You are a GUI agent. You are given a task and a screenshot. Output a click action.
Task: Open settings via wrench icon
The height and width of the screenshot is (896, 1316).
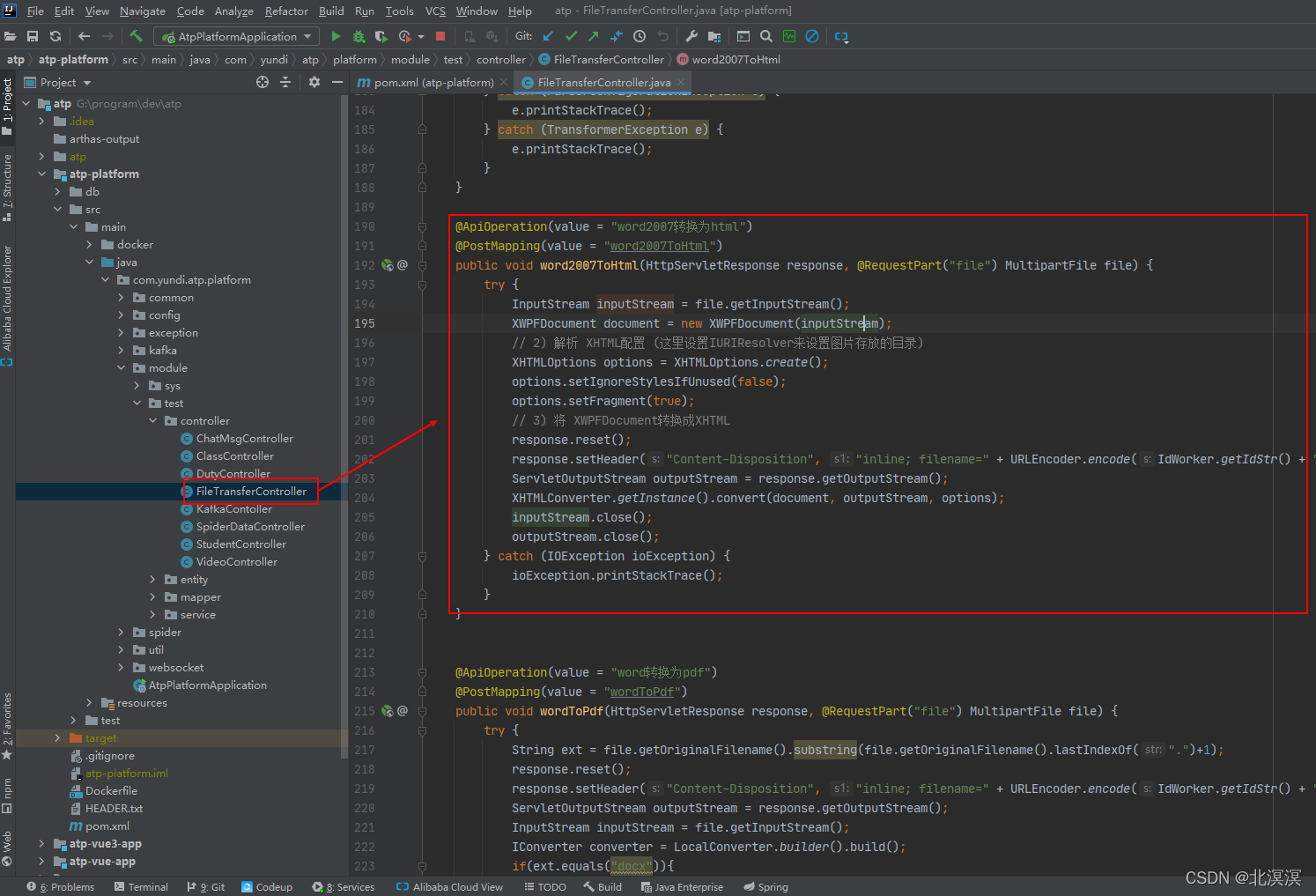[691, 36]
